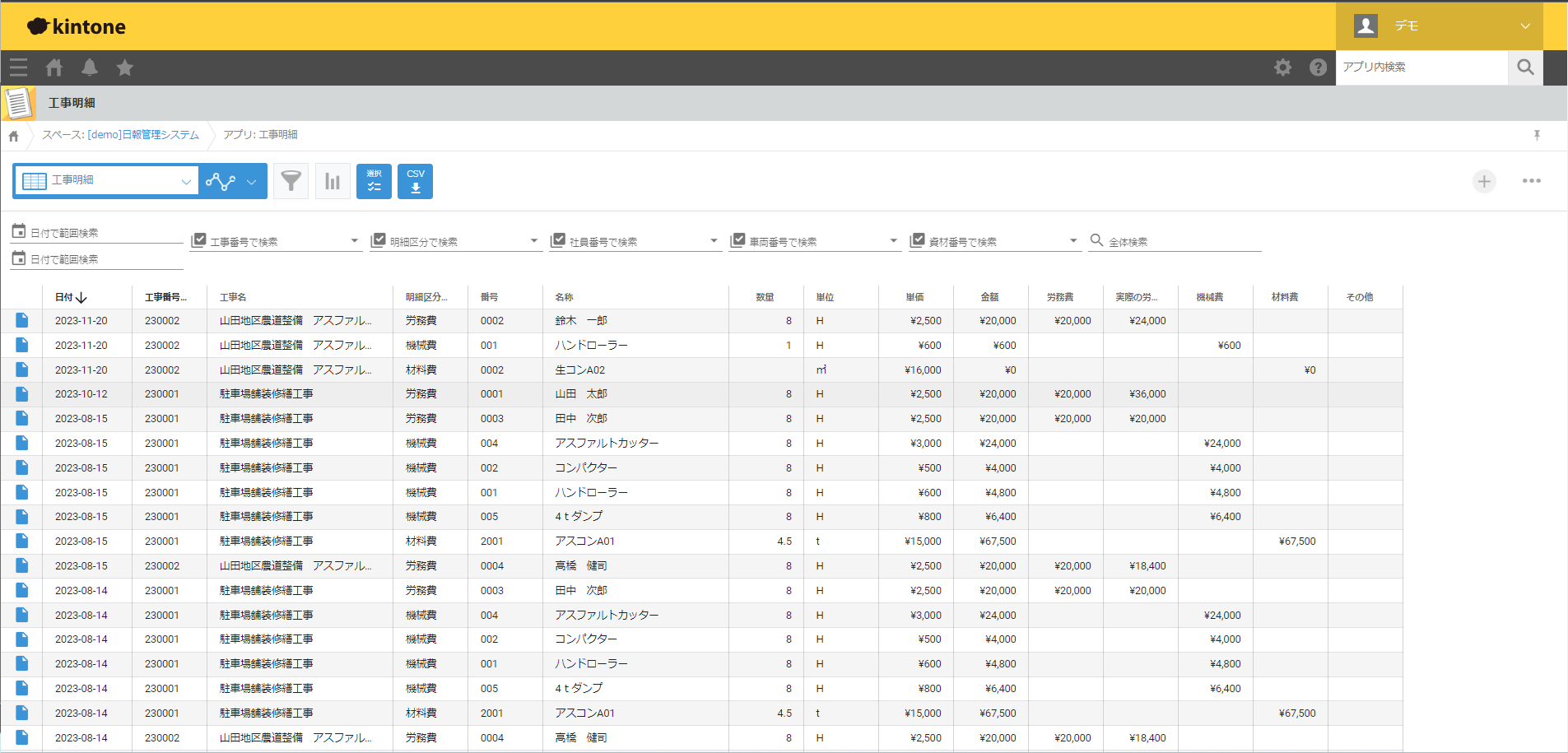
Task: Open the デモ user account menu
Action: 1439,26
